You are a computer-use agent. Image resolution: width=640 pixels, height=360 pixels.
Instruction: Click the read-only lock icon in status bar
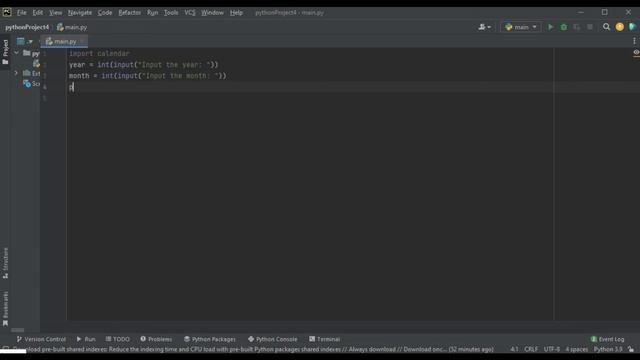(631, 349)
